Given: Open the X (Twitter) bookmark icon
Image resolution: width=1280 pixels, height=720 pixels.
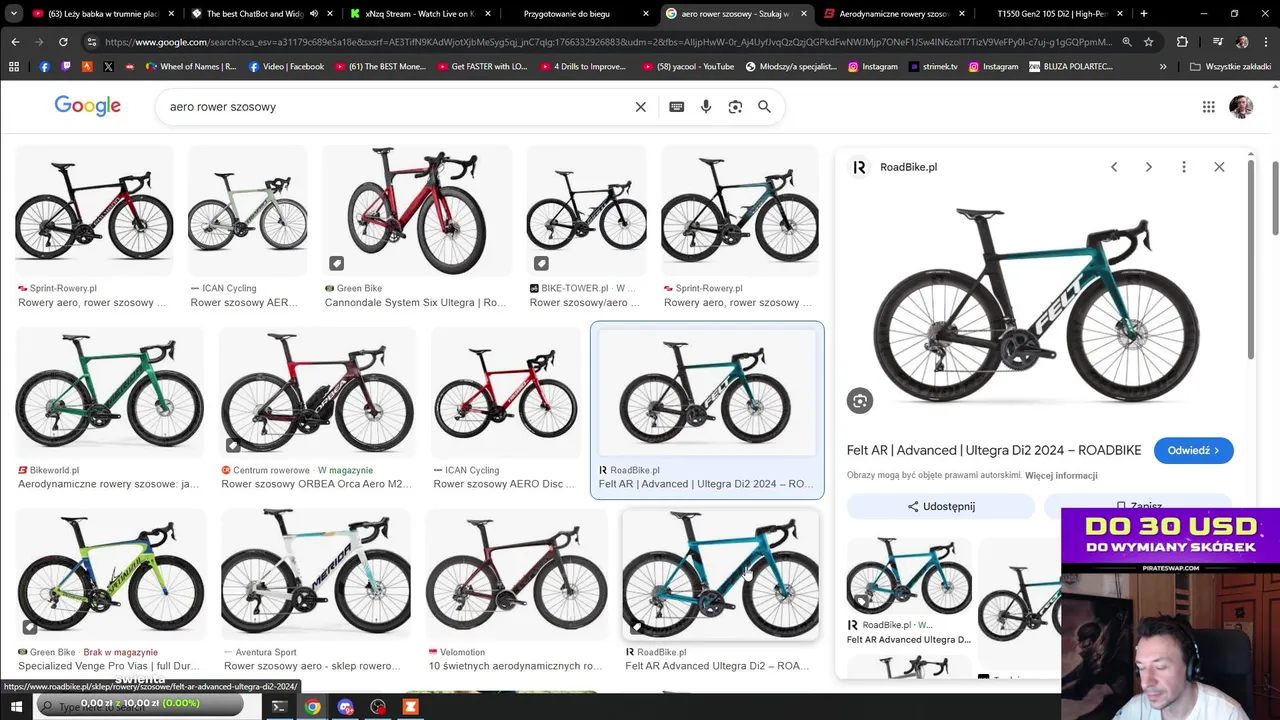Looking at the screenshot, I should 108,66.
